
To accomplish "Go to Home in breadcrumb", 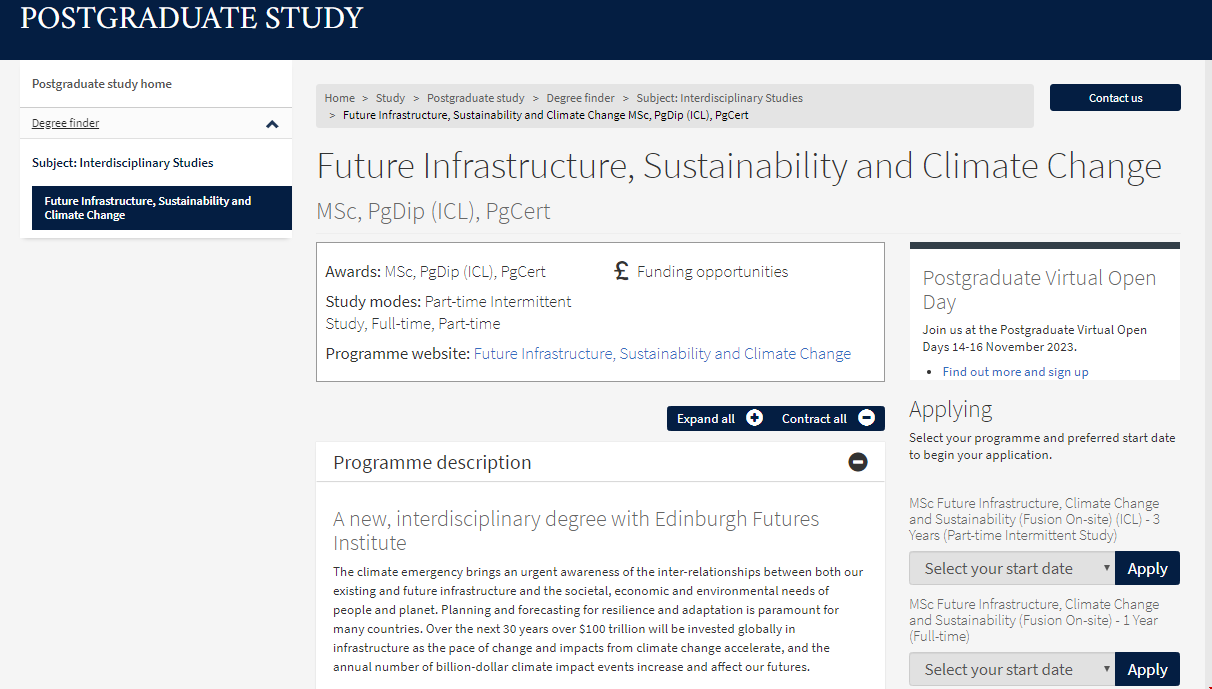I will [x=340, y=98].
